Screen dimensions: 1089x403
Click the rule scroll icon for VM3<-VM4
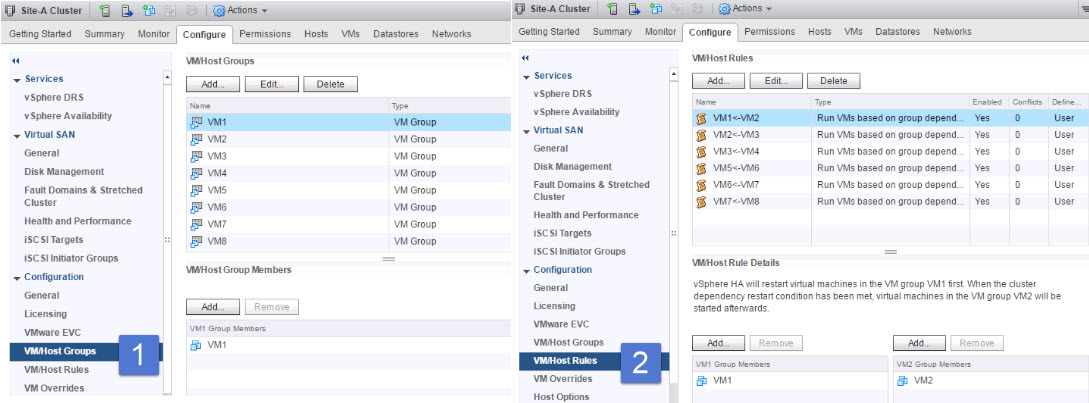click(701, 151)
